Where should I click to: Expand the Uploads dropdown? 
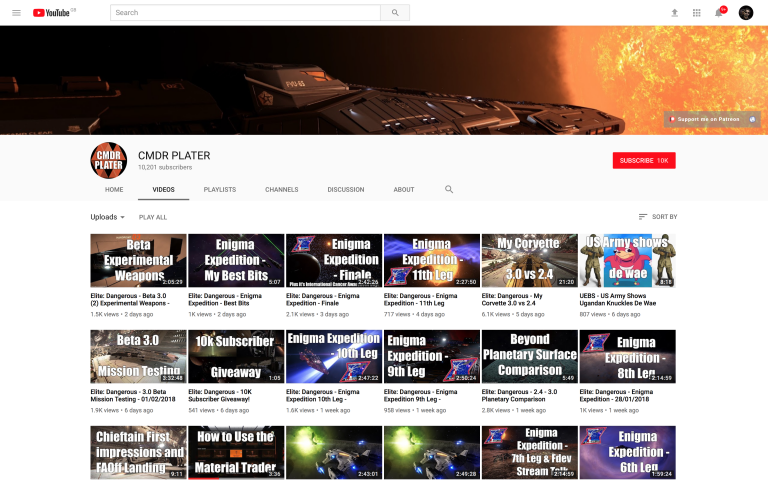tap(108, 217)
